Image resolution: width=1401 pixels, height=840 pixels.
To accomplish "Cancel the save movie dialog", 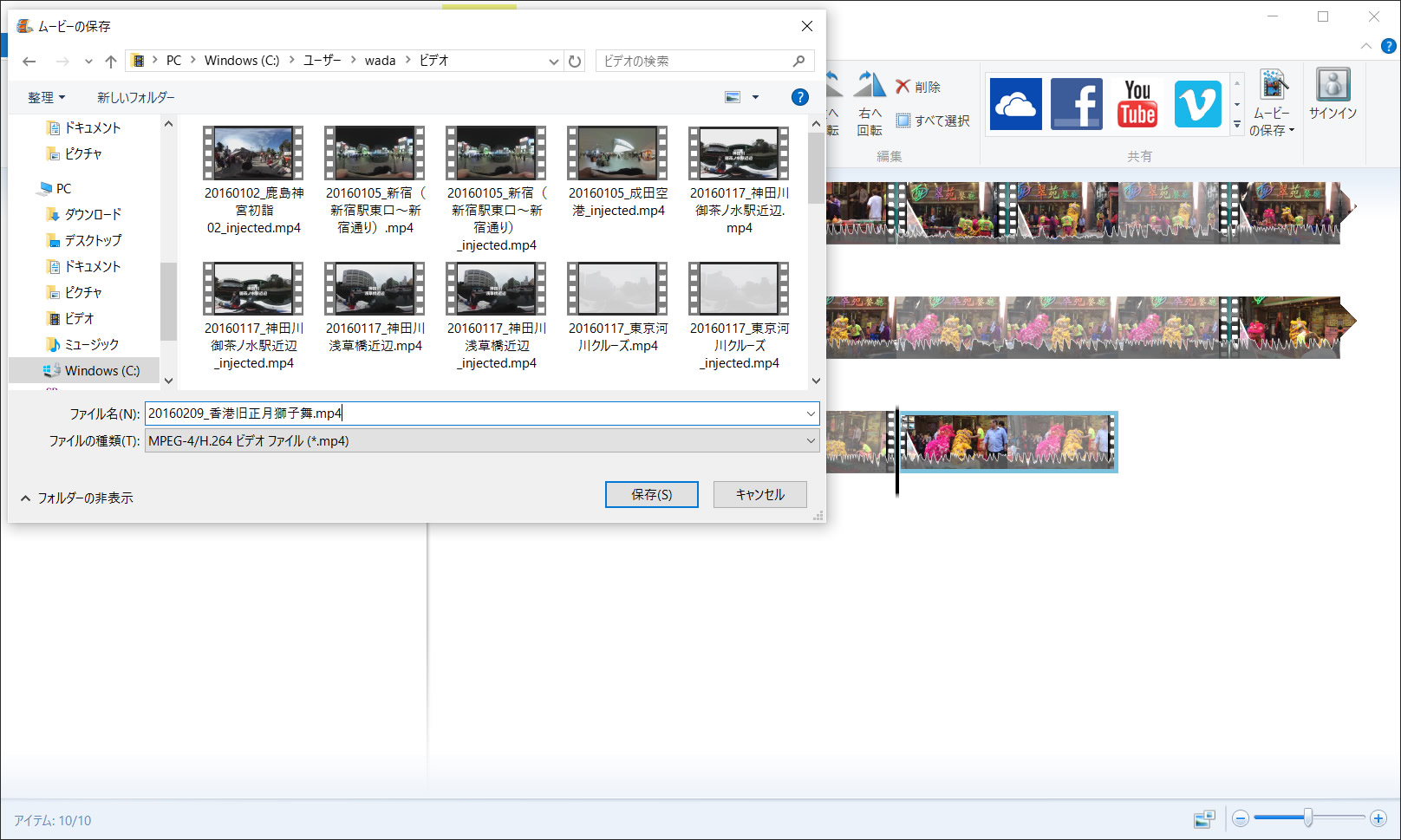I will coord(759,494).
